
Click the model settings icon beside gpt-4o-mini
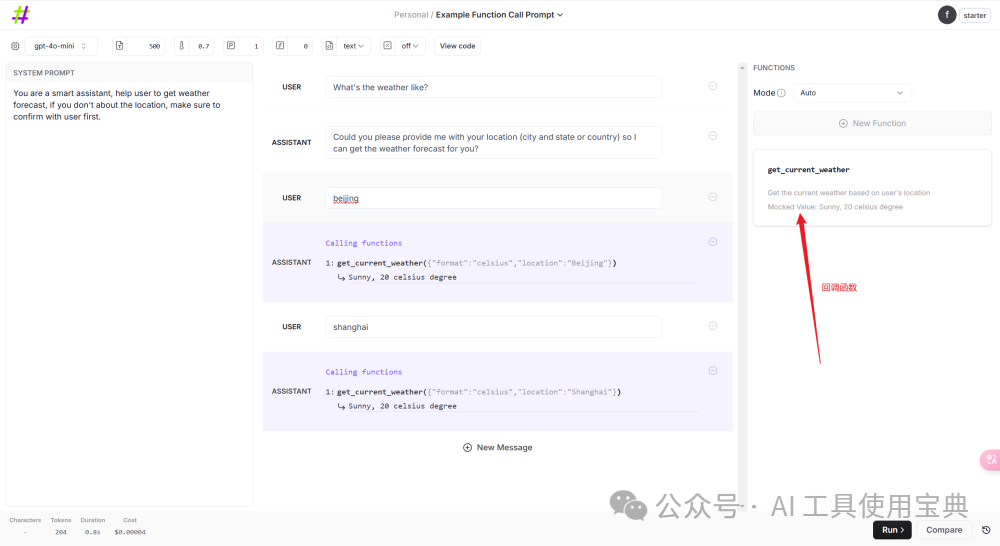point(15,46)
